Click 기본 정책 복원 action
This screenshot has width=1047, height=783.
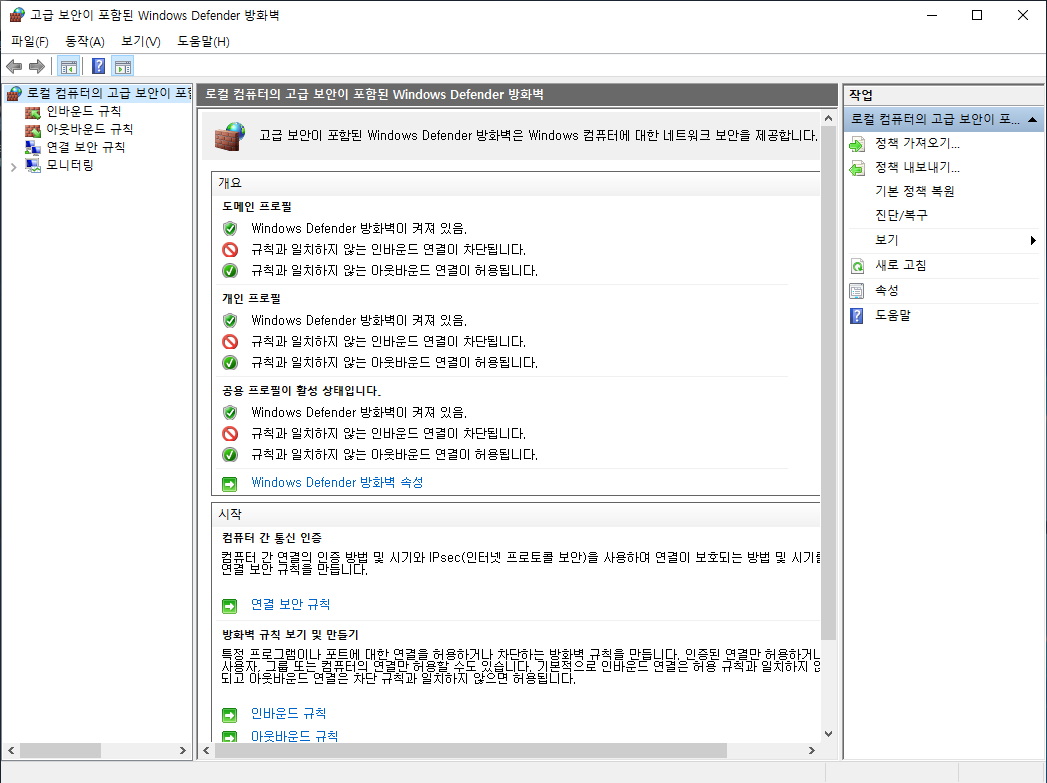[x=915, y=192]
